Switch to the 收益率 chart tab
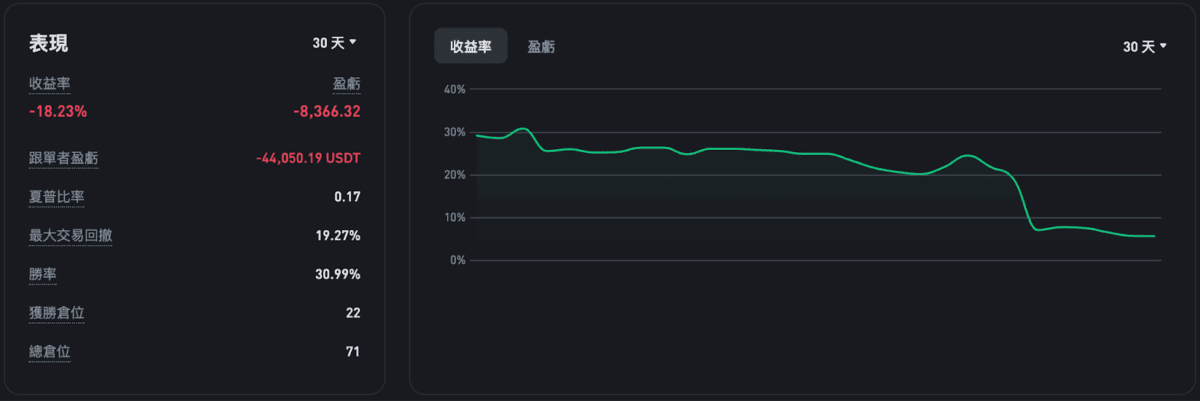This screenshot has height=401, width=1200. pos(470,46)
